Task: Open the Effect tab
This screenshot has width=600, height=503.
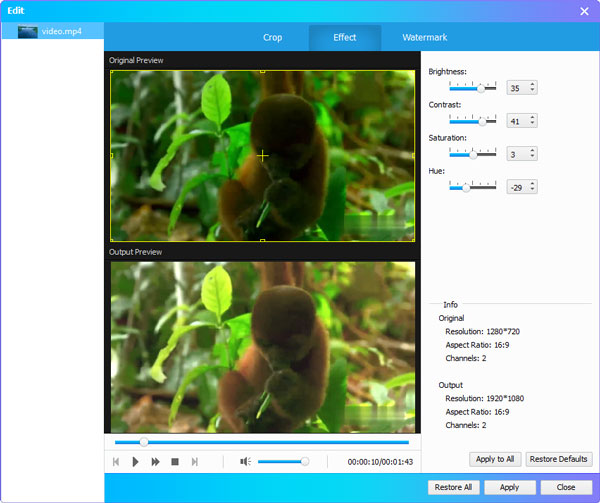Action: (344, 37)
